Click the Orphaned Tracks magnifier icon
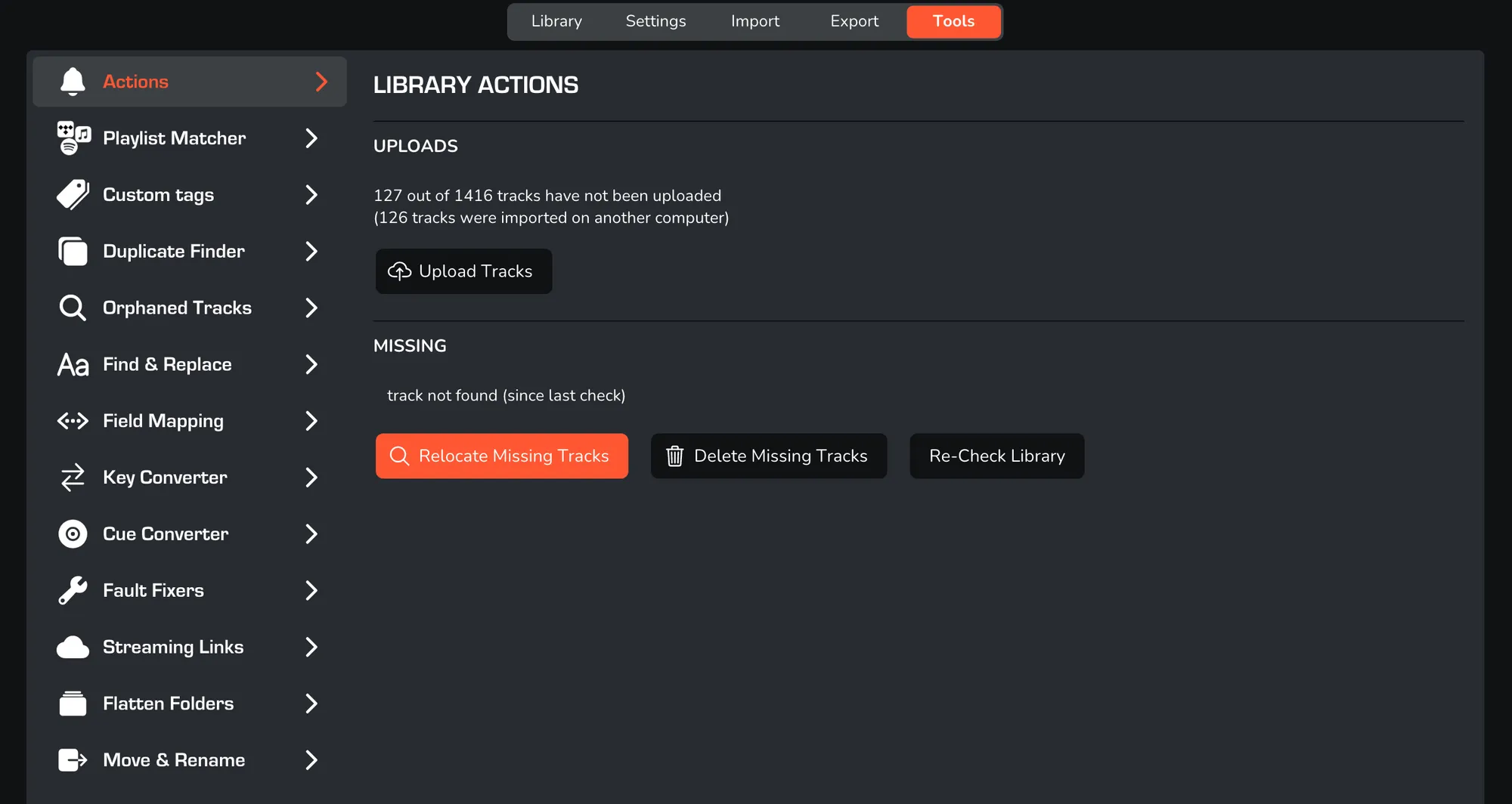Screen dimensions: 1512x804 [73, 308]
